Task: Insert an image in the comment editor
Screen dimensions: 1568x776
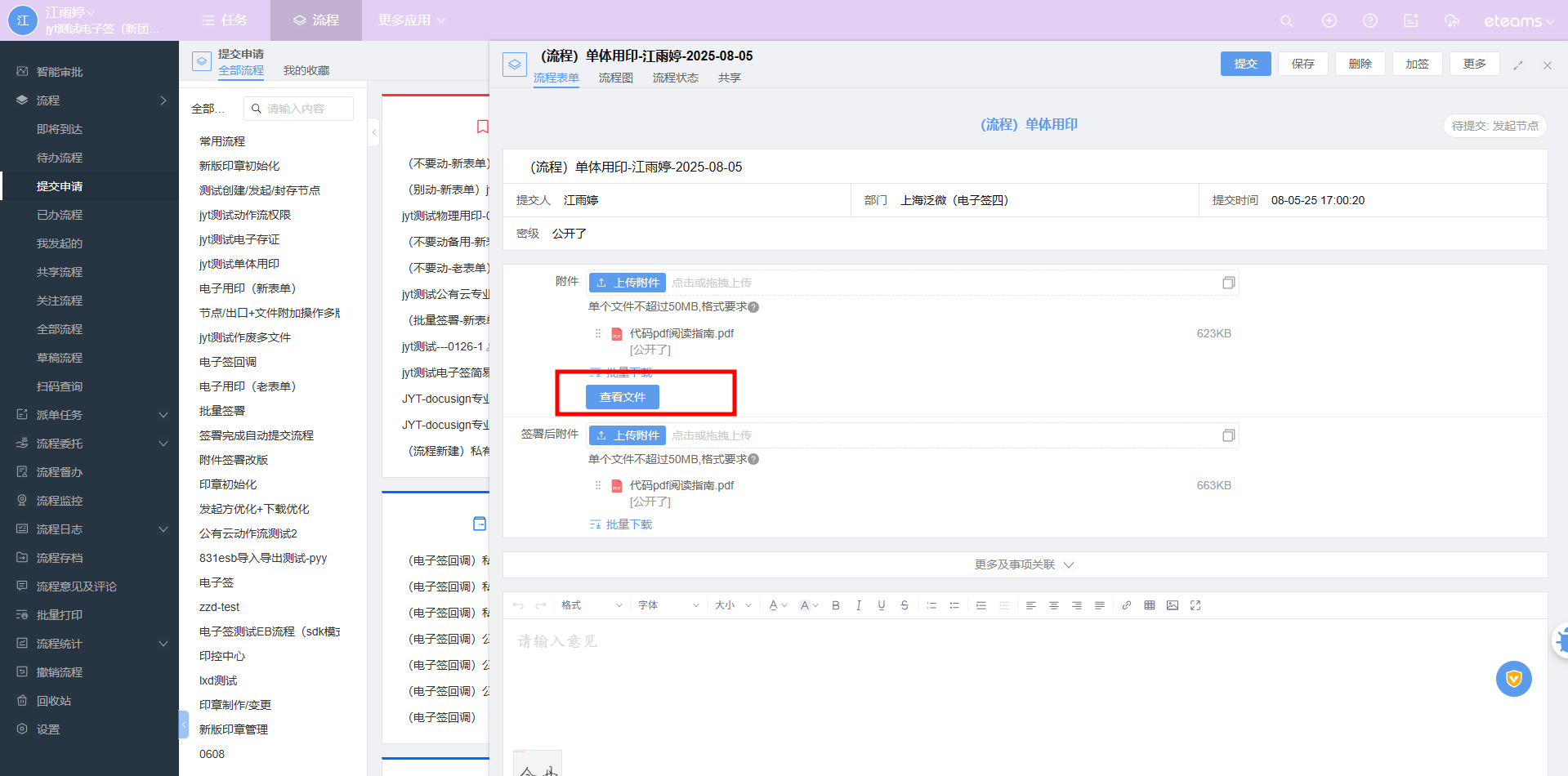Action: click(1173, 605)
